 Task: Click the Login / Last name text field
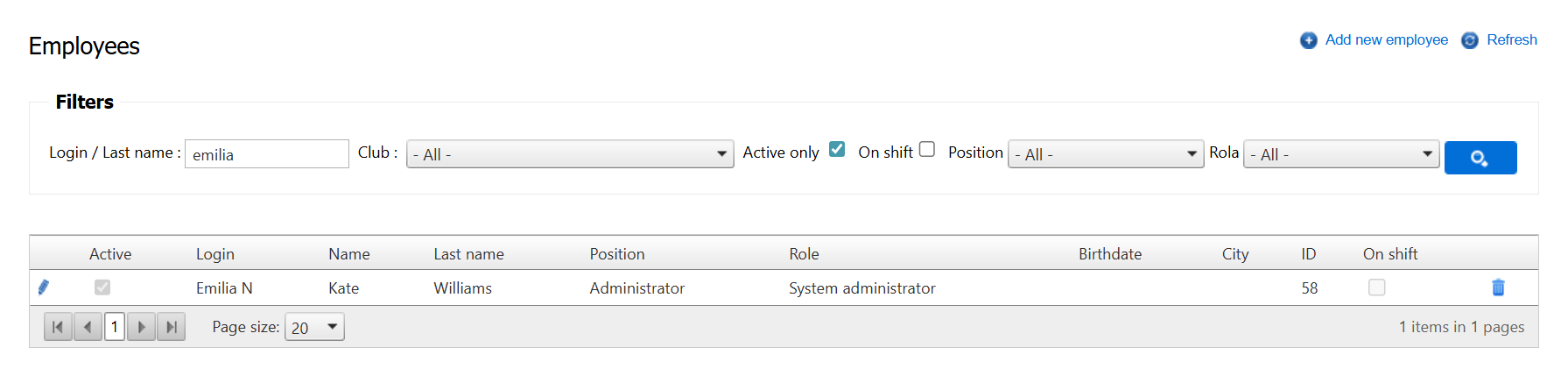click(267, 154)
